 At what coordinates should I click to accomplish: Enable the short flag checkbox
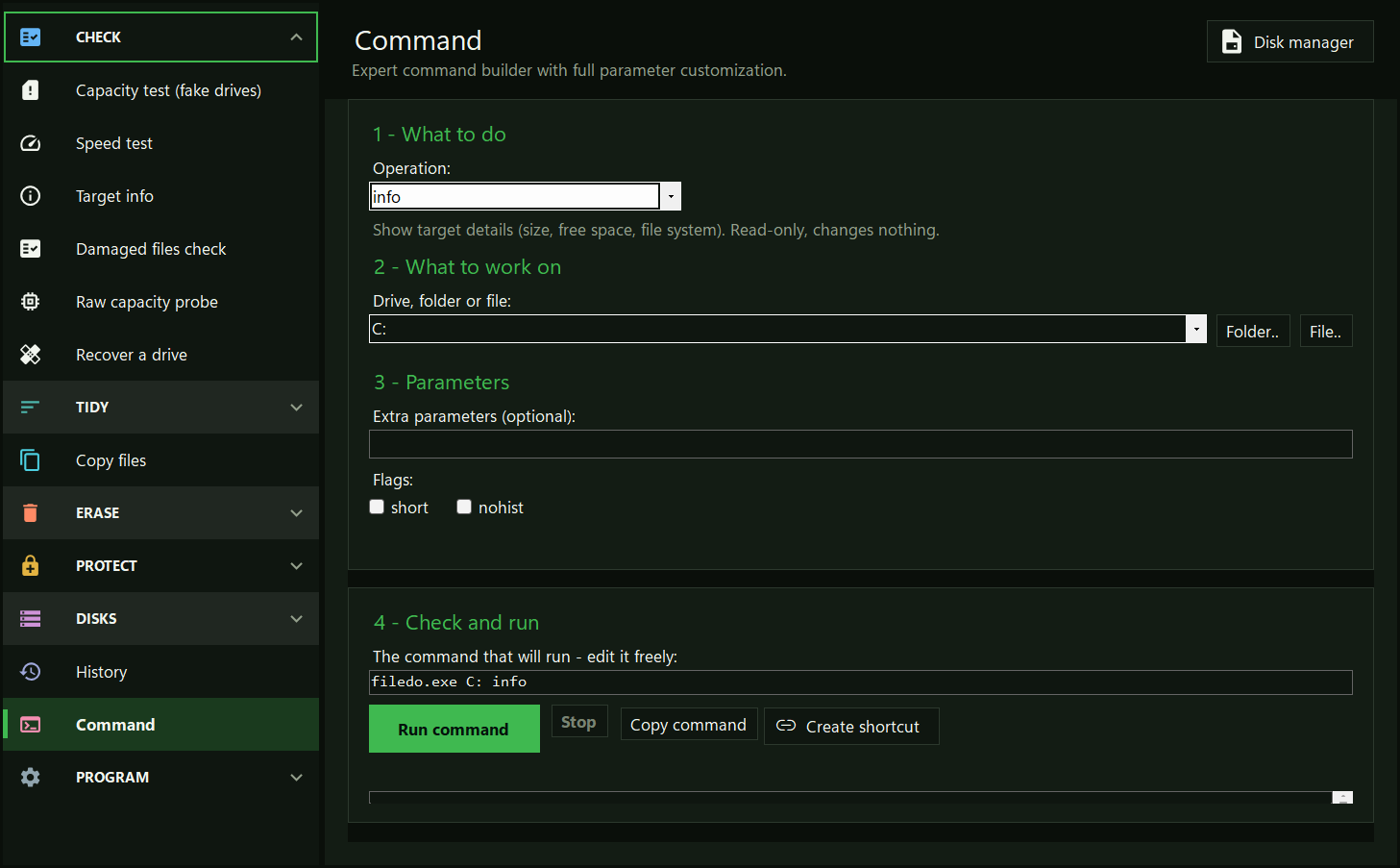pyautogui.click(x=377, y=507)
